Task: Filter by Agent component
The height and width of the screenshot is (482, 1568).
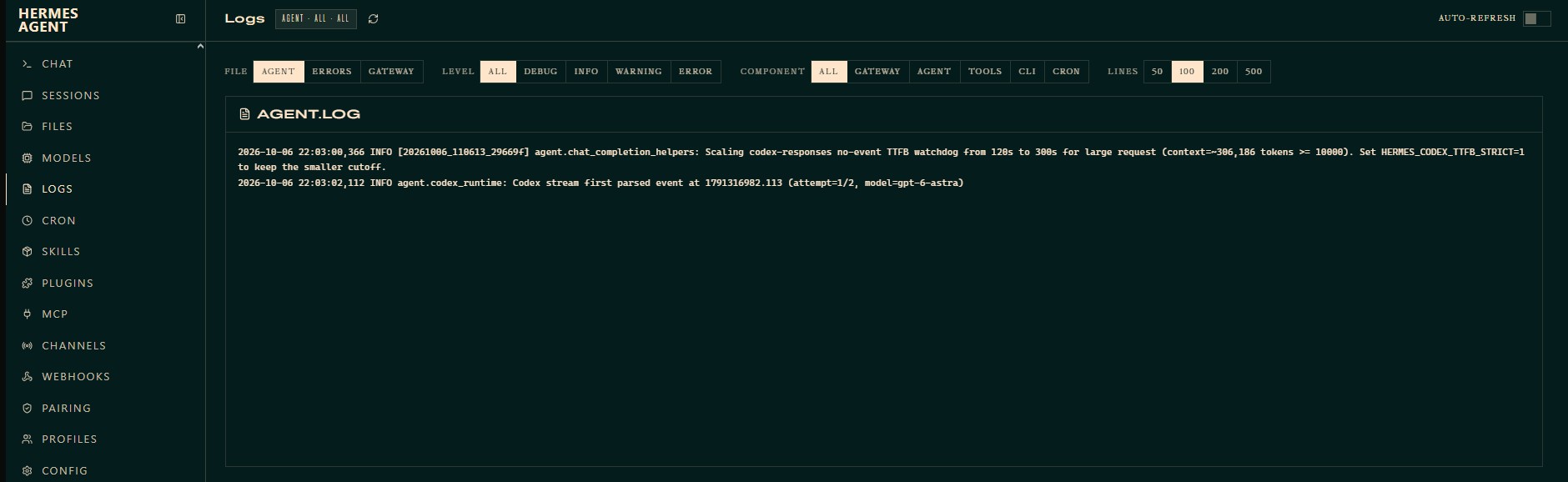Action: coord(934,72)
